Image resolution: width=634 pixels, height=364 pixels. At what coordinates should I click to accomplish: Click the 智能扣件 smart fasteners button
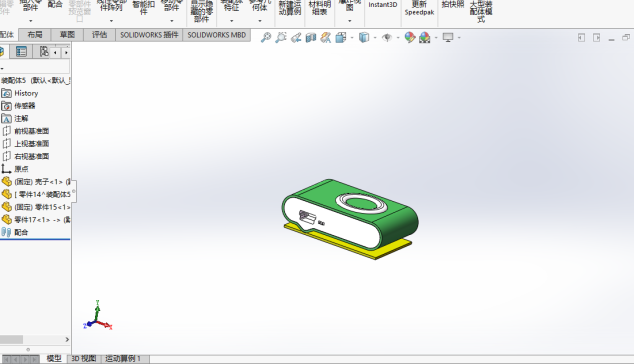pyautogui.click(x=144, y=7)
